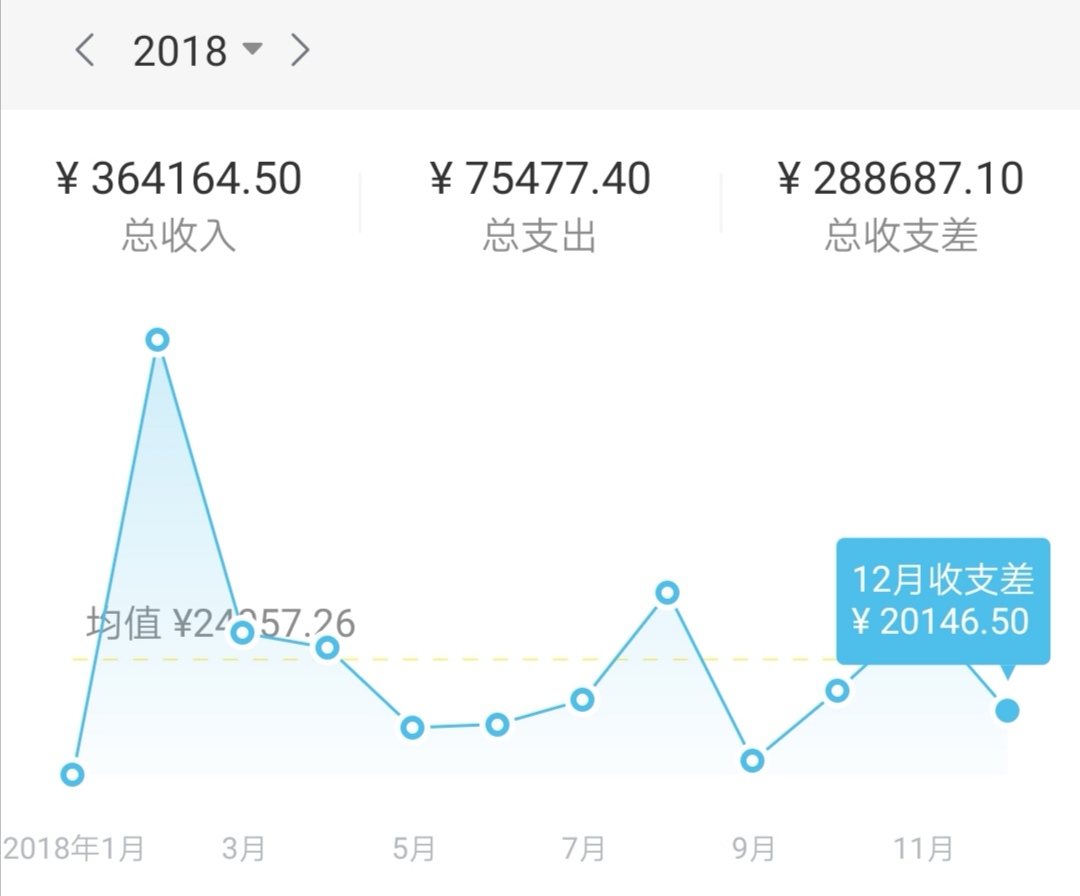This screenshot has height=896, width=1080.
Task: Tap the 5月 axis label
Action: pyautogui.click(x=413, y=848)
